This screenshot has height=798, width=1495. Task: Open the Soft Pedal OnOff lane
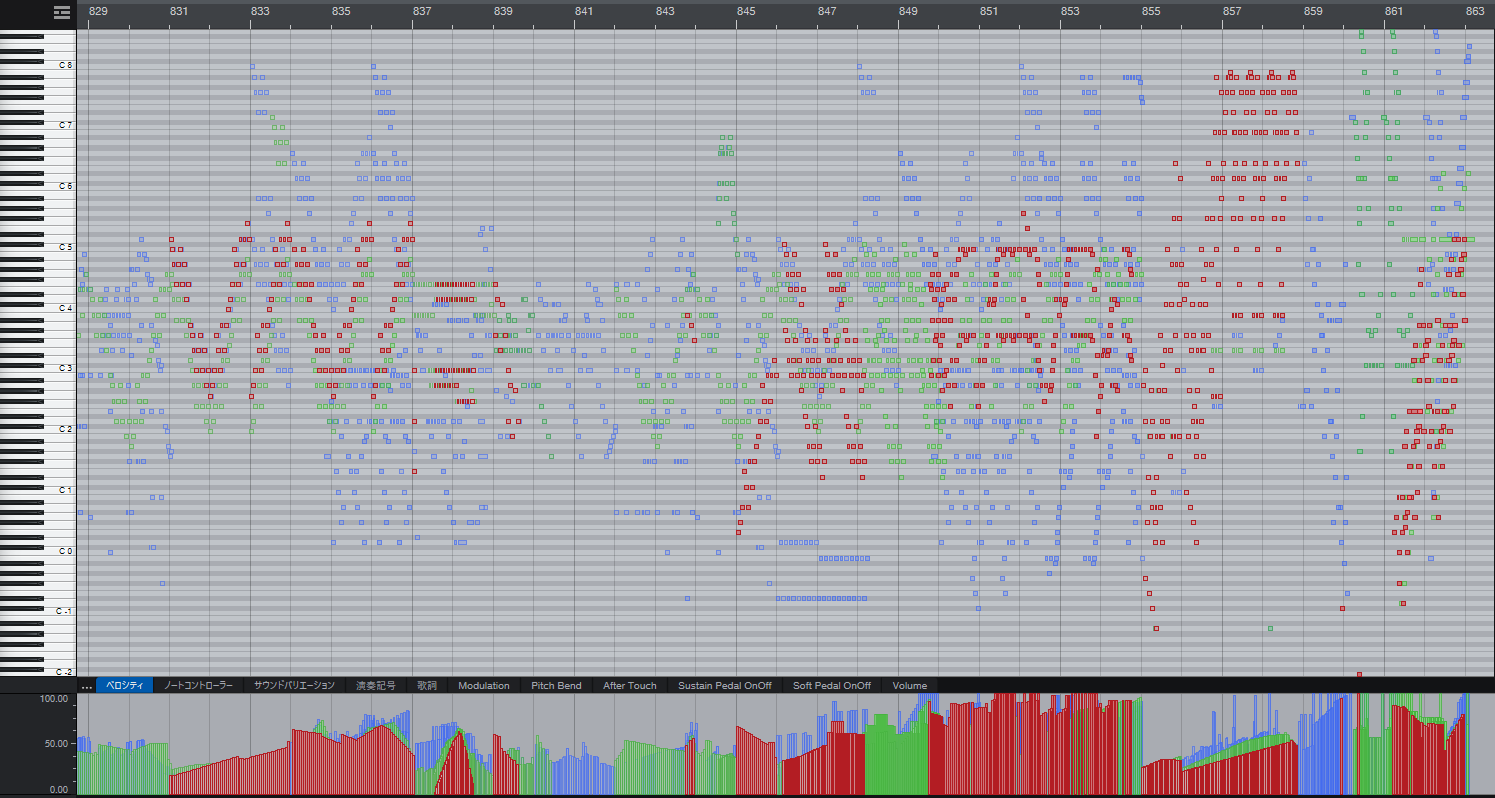(x=833, y=685)
